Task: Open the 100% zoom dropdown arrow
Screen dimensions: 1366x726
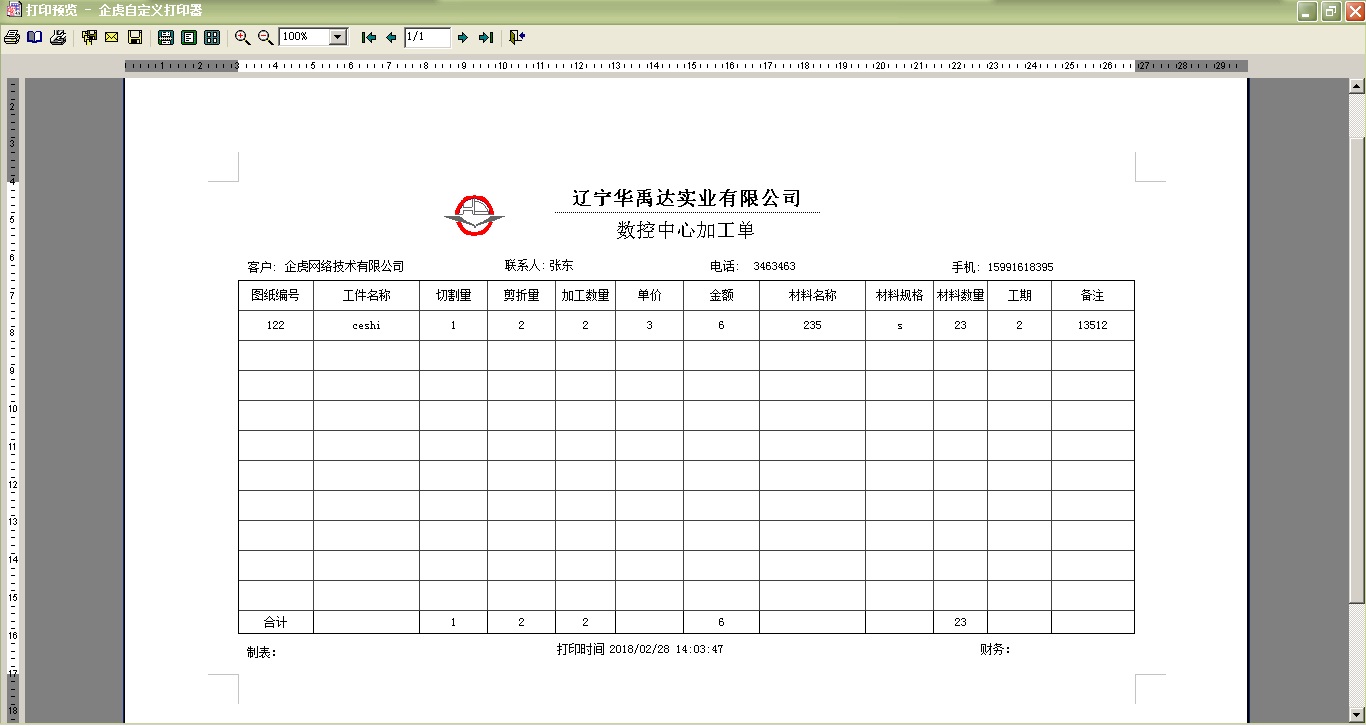Action: point(338,37)
